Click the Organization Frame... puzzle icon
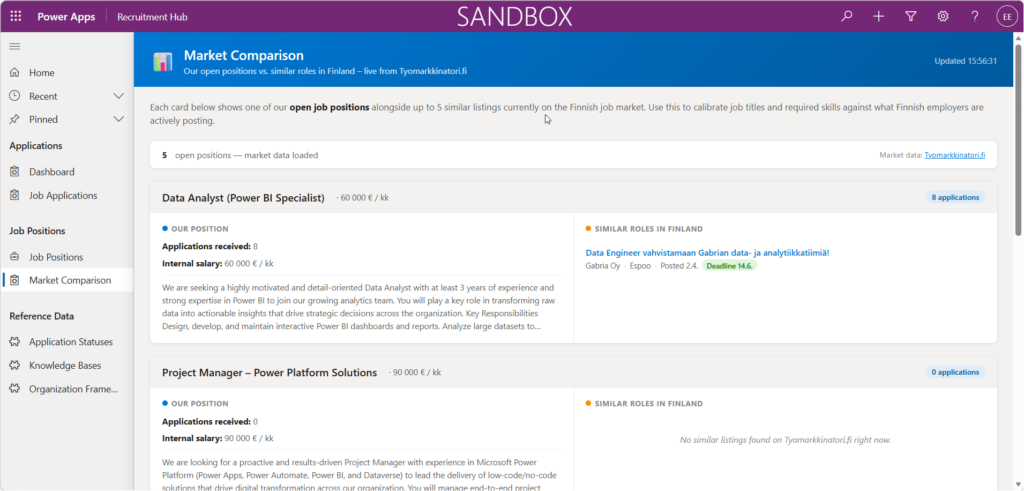Image resolution: width=1024 pixels, height=491 pixels. 15,388
